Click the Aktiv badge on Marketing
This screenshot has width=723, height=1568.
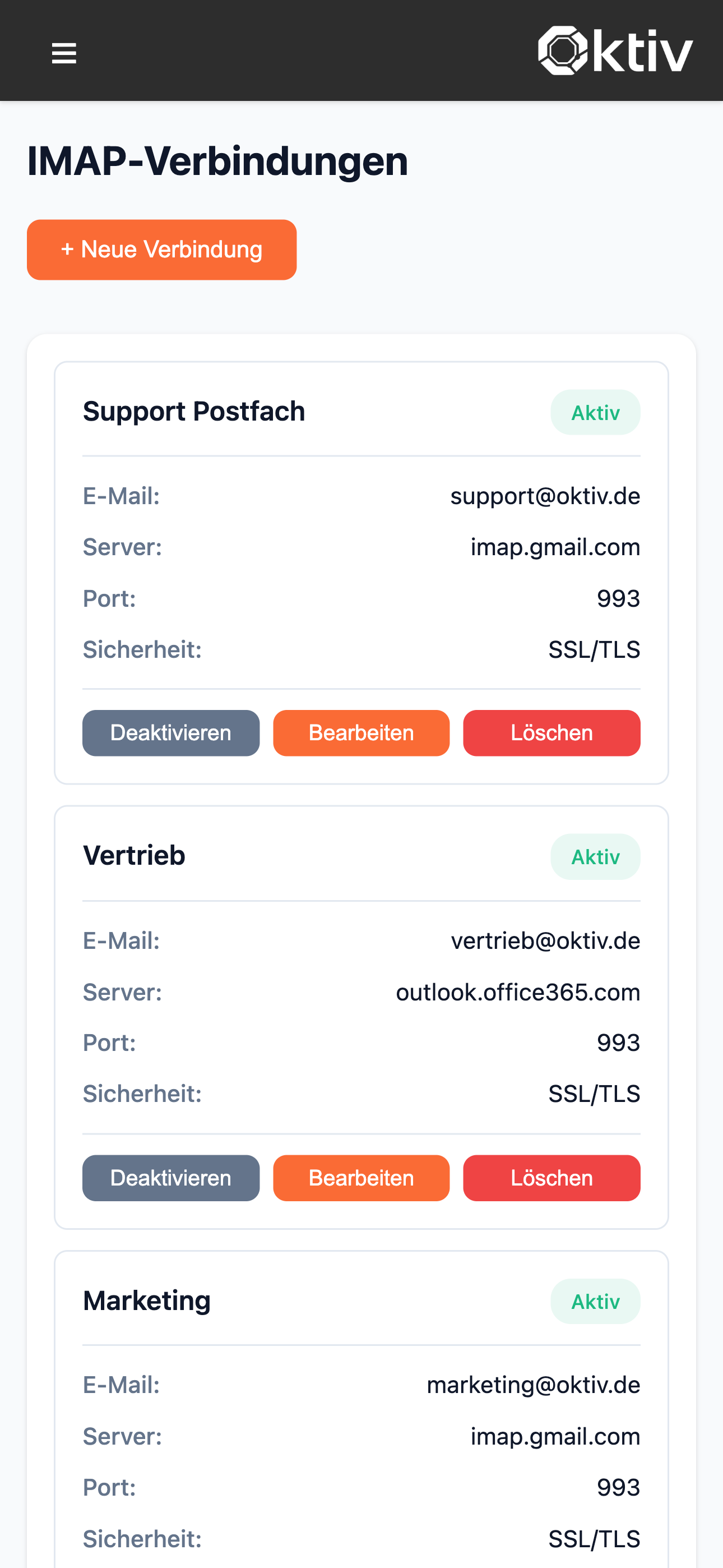point(595,1302)
